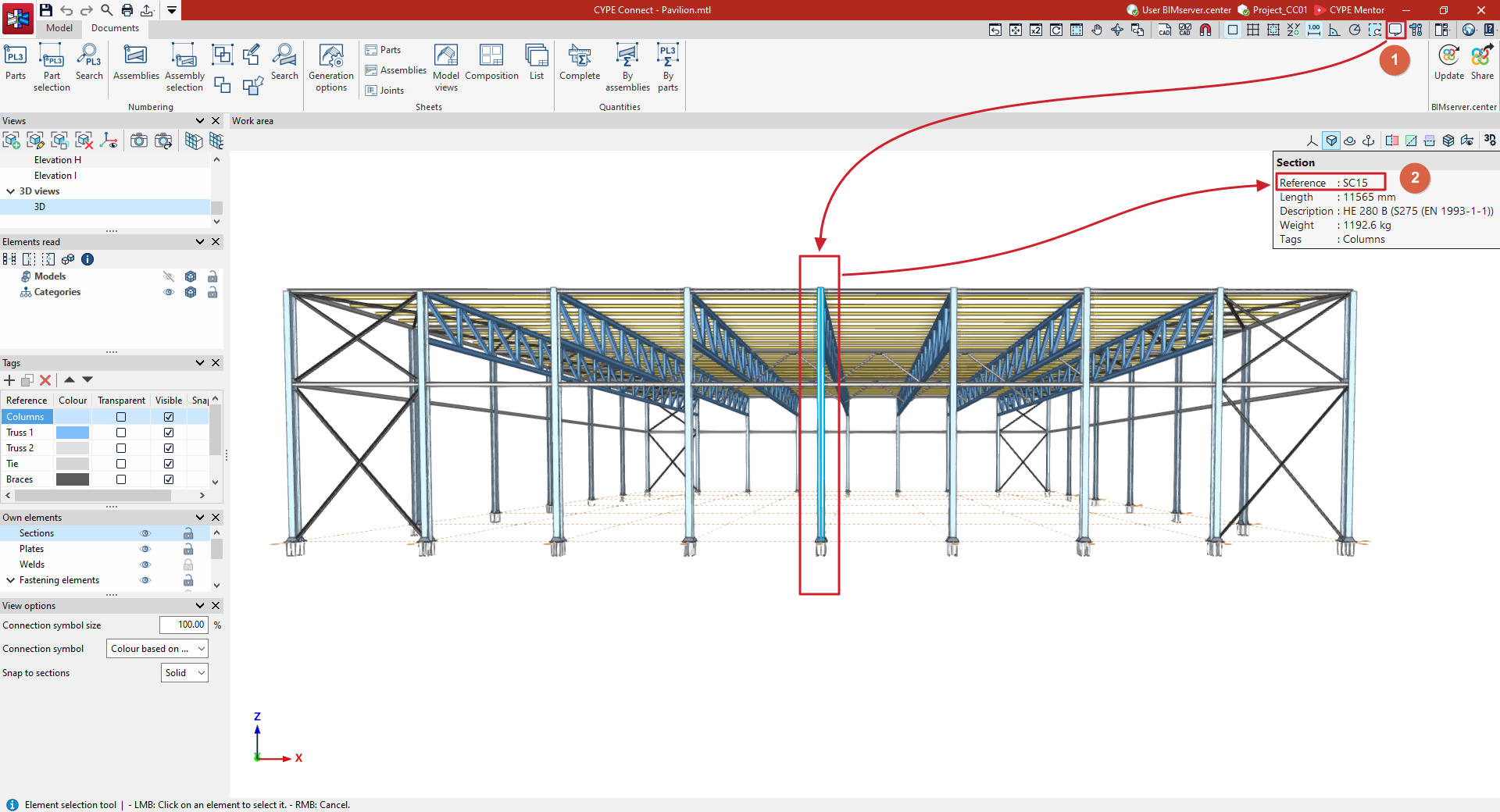Collapse the Tags panel chevron
Image resolution: width=1500 pixels, height=812 pixels.
coord(200,363)
